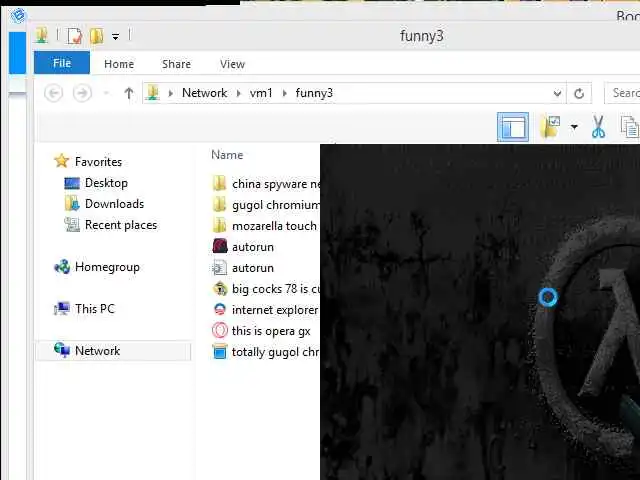Refresh the funny3 folder view
The width and height of the screenshot is (640, 480).
(x=579, y=93)
